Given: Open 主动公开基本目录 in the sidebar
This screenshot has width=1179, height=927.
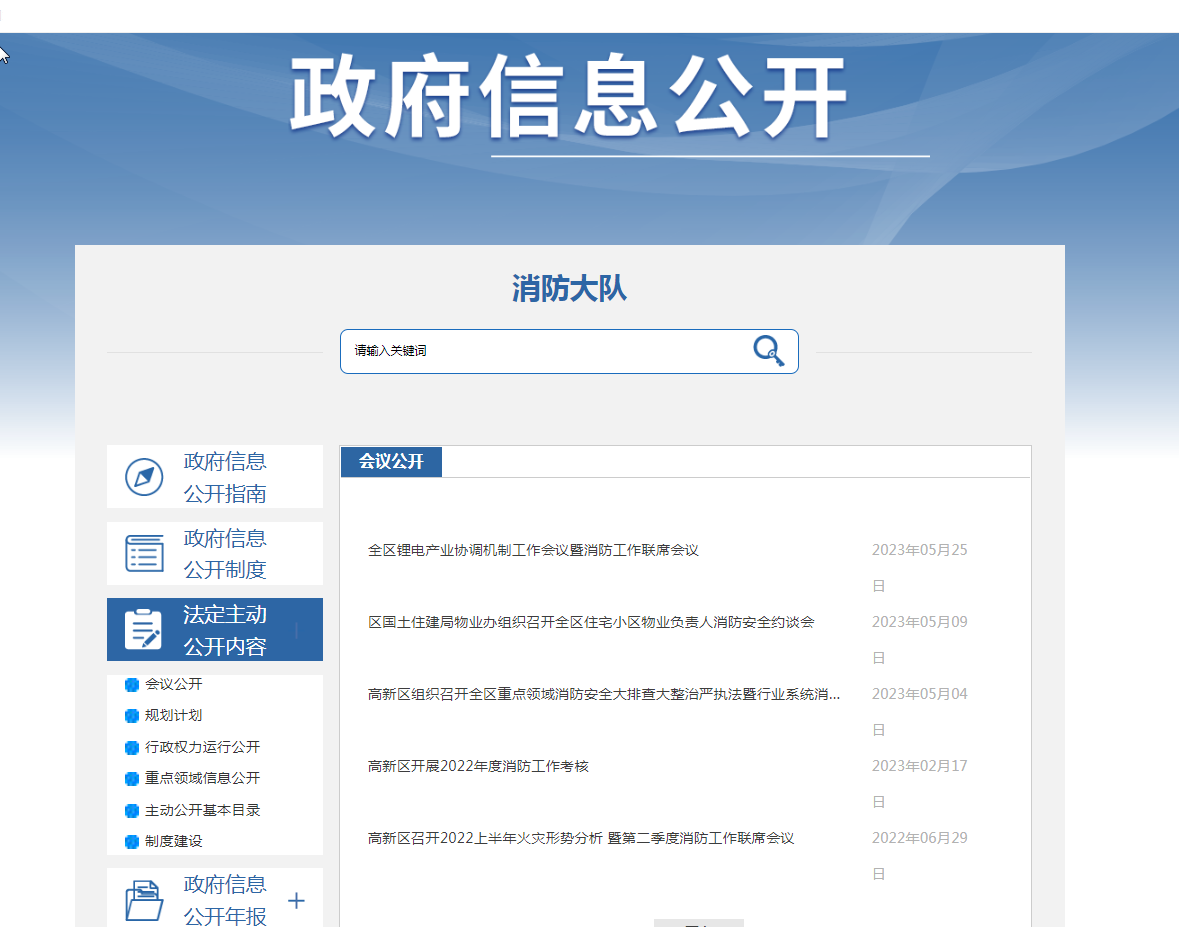Looking at the screenshot, I should tap(202, 810).
